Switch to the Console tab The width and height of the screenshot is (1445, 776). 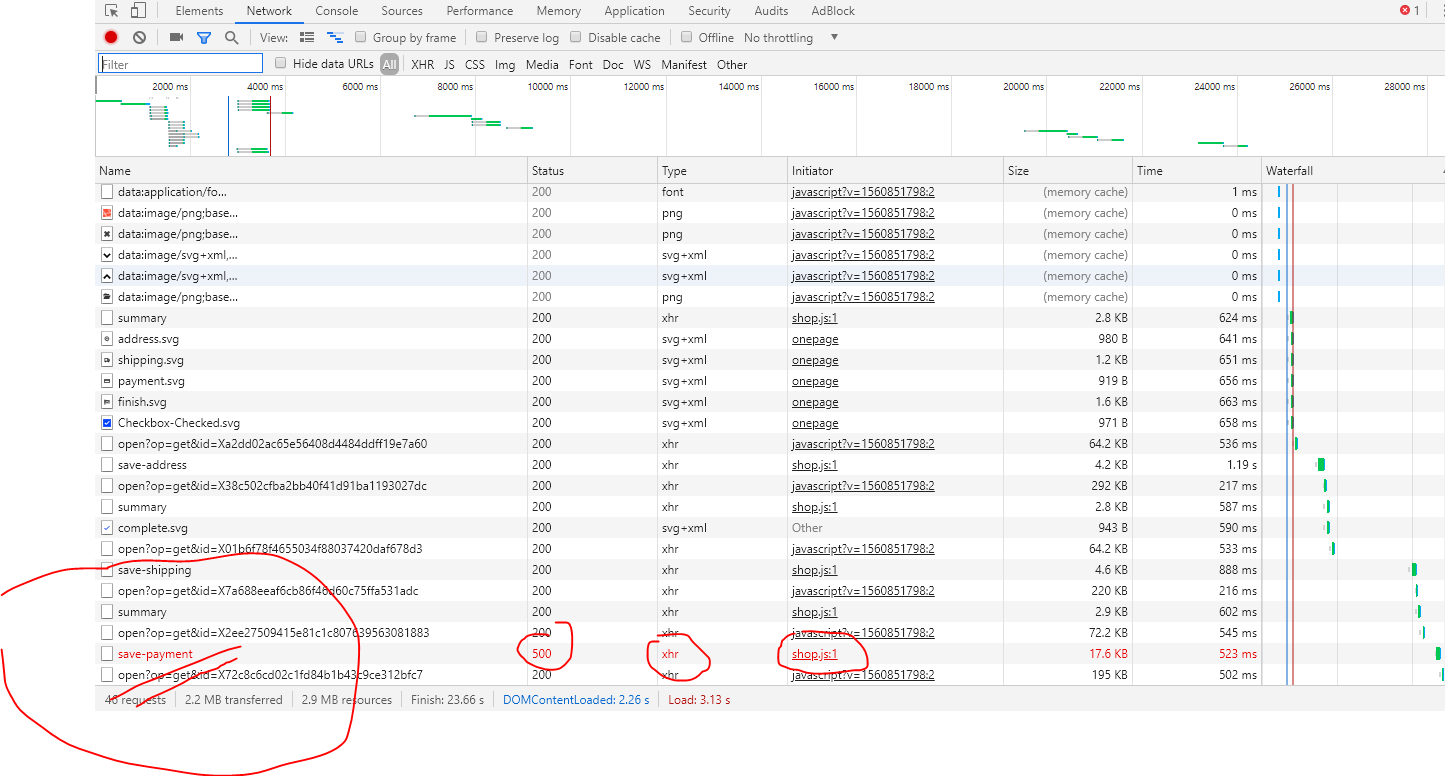click(x=337, y=11)
